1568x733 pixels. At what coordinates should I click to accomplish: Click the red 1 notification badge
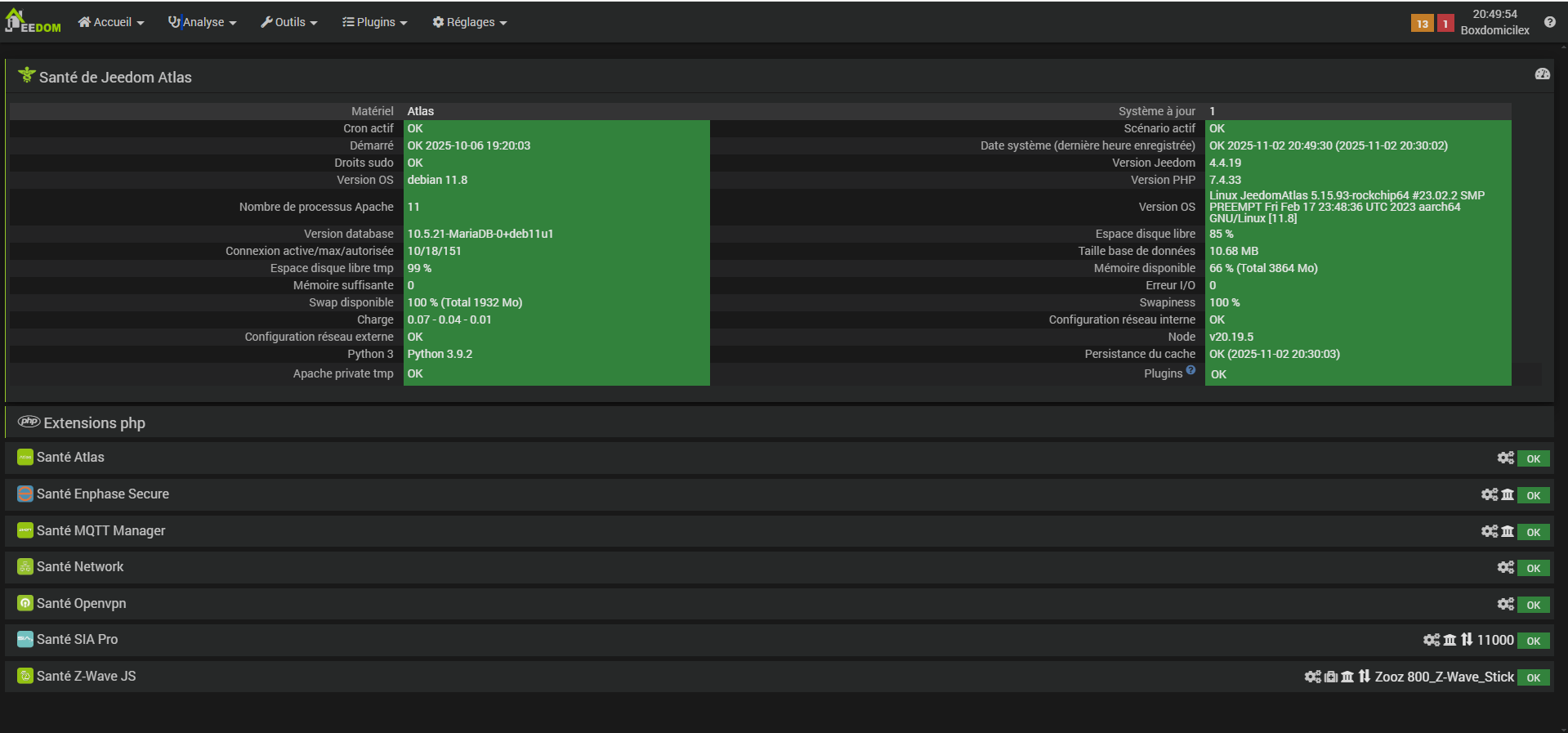click(1445, 24)
